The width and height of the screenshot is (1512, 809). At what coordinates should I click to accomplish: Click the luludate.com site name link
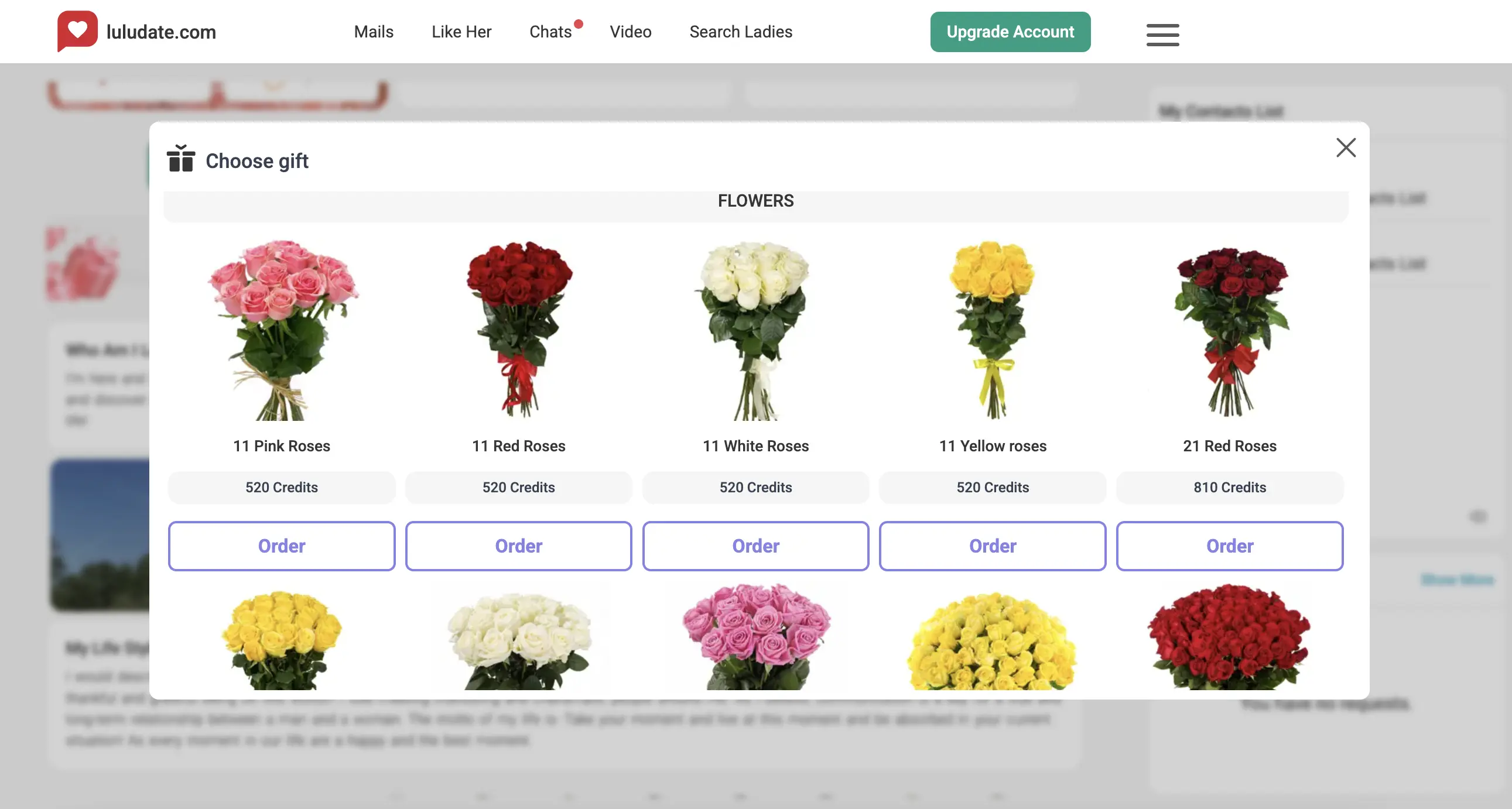coord(161,32)
